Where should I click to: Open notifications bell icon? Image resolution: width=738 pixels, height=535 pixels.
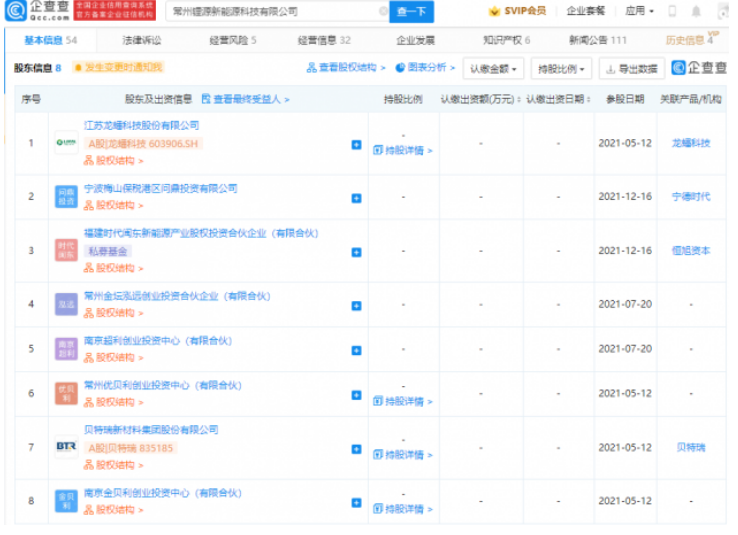pos(696,11)
